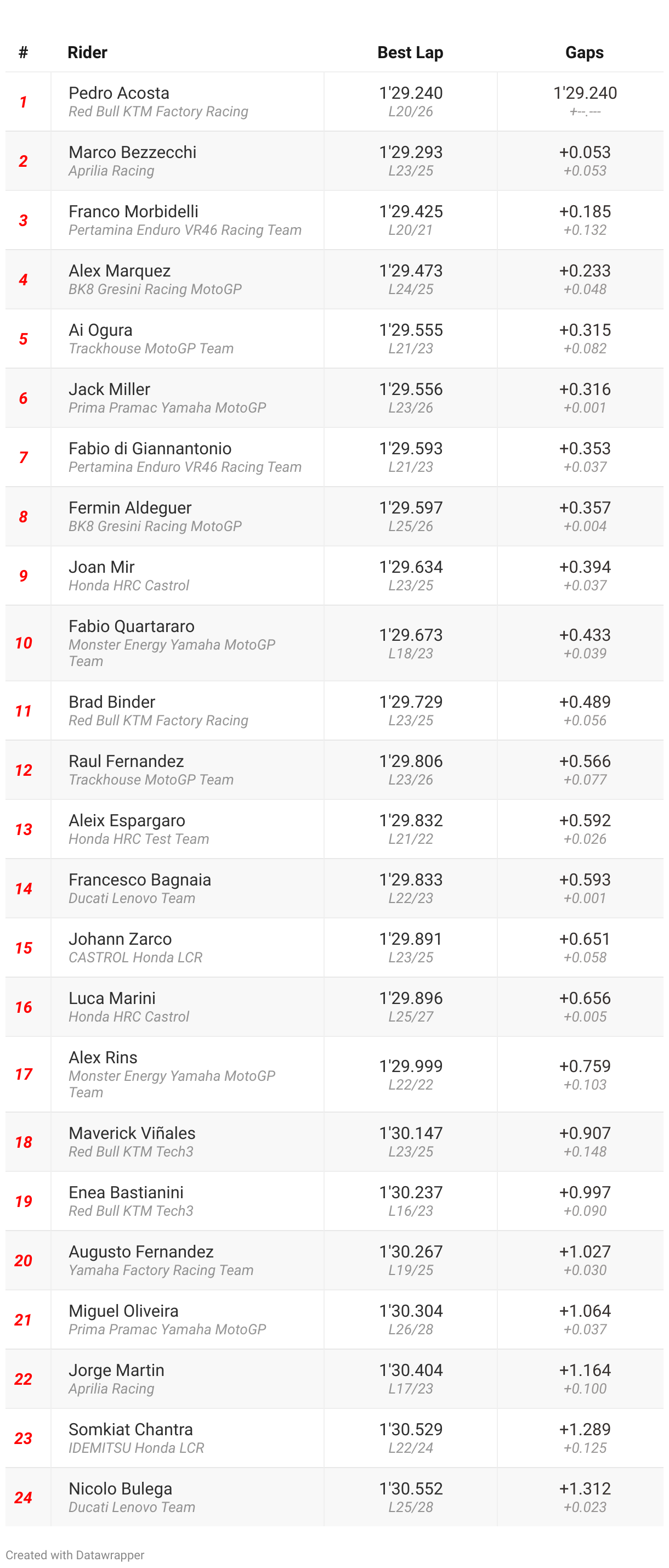Select Fabio Quartararo rider name
The image size is (669, 1568).
coord(132,626)
